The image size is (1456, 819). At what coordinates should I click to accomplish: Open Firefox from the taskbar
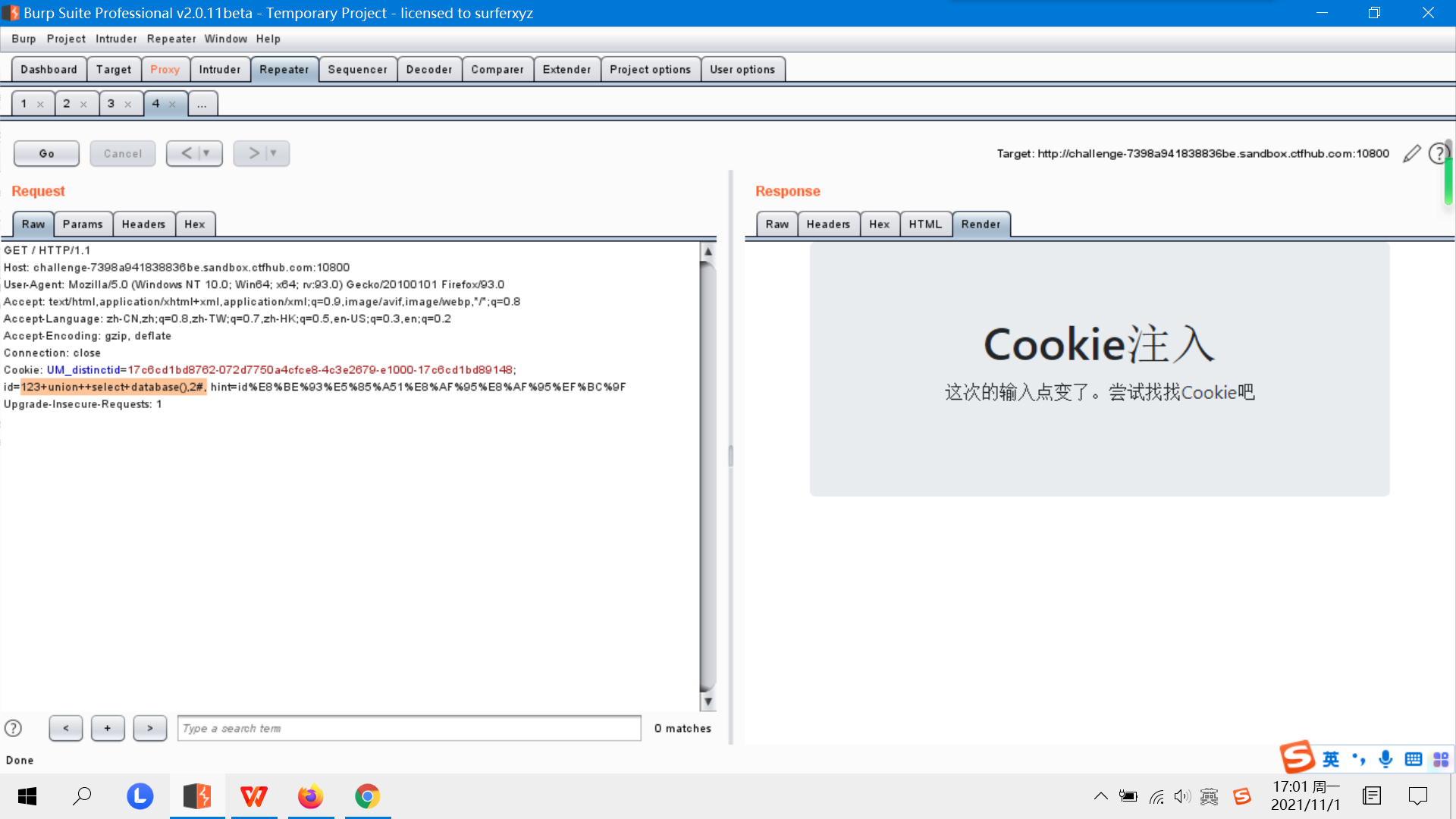pyautogui.click(x=310, y=796)
